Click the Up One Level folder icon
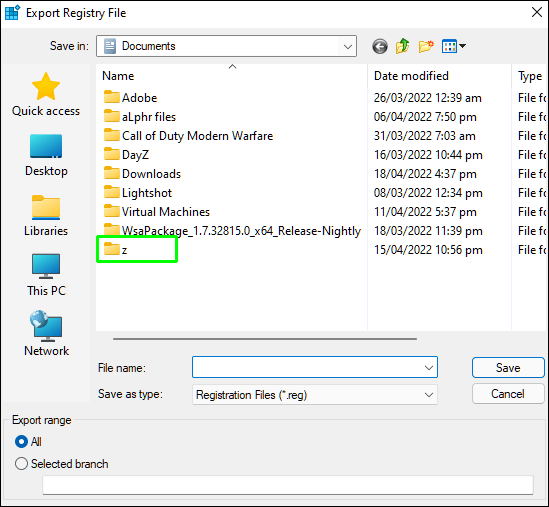This screenshot has width=549, height=507. pyautogui.click(x=403, y=46)
